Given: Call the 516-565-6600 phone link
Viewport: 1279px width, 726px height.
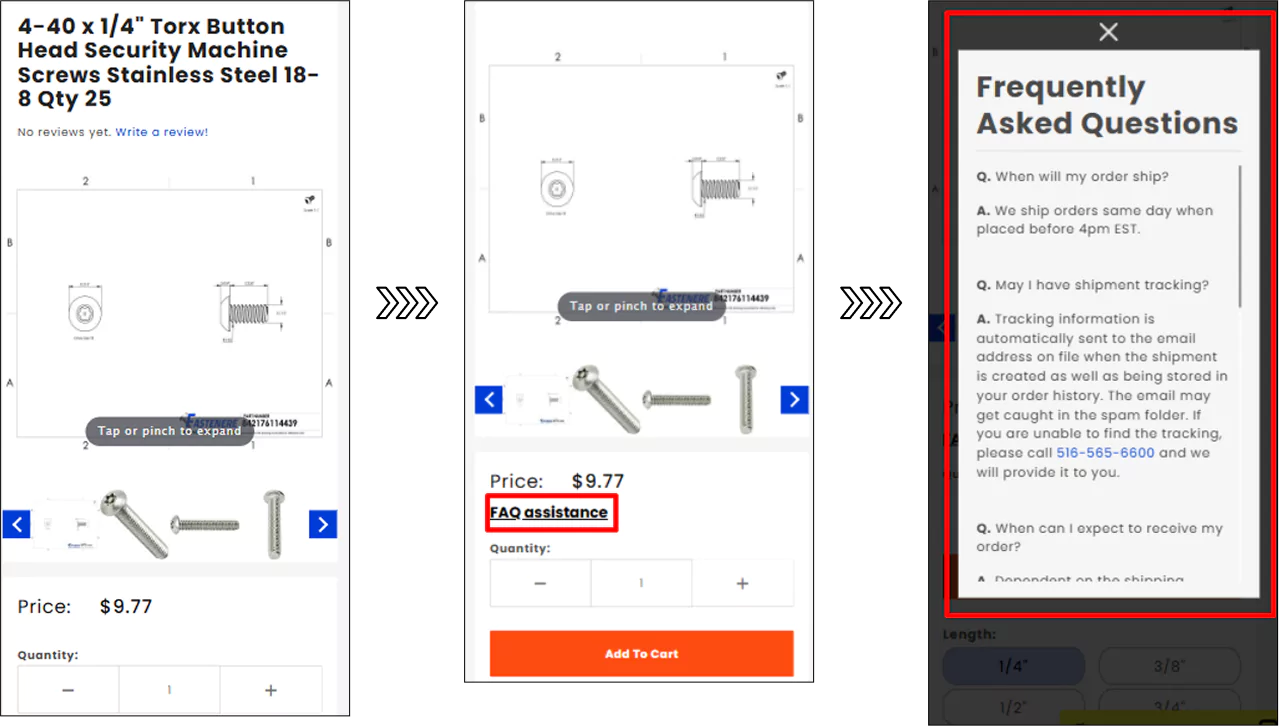Looking at the screenshot, I should tap(1105, 453).
